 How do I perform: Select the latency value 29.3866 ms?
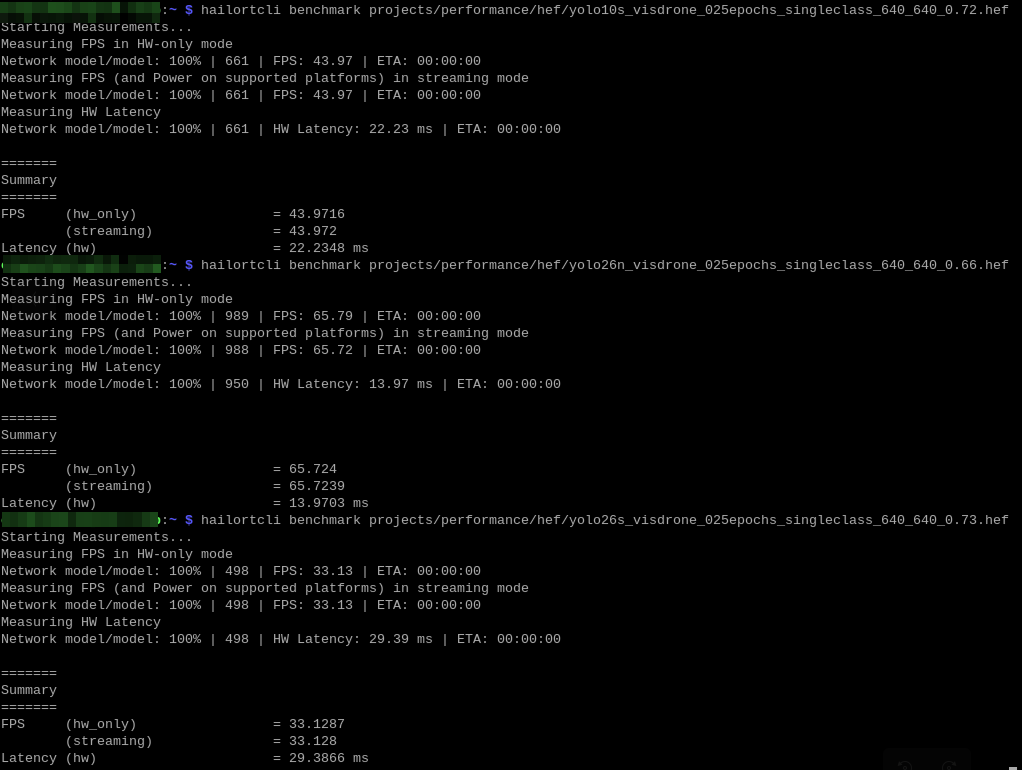tap(328, 758)
